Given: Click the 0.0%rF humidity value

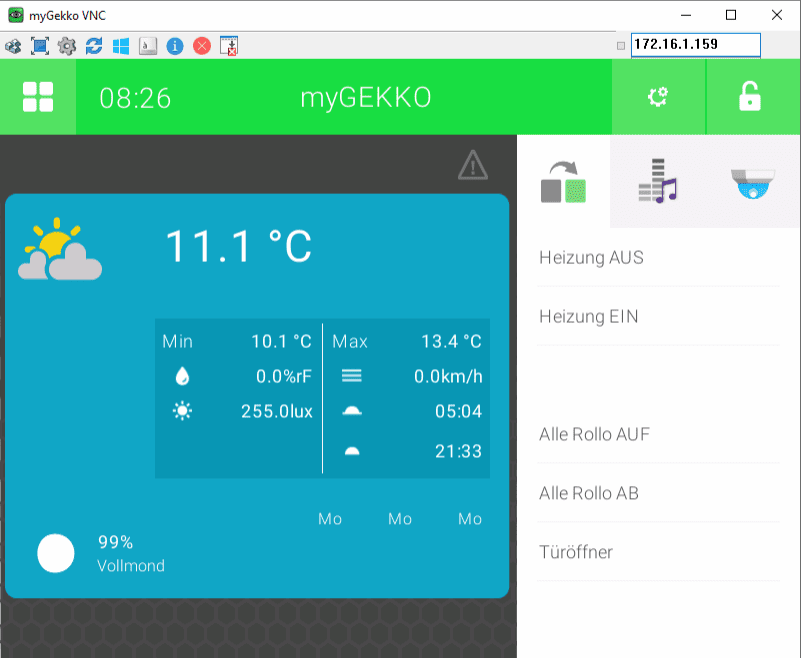Looking at the screenshot, I should [284, 377].
